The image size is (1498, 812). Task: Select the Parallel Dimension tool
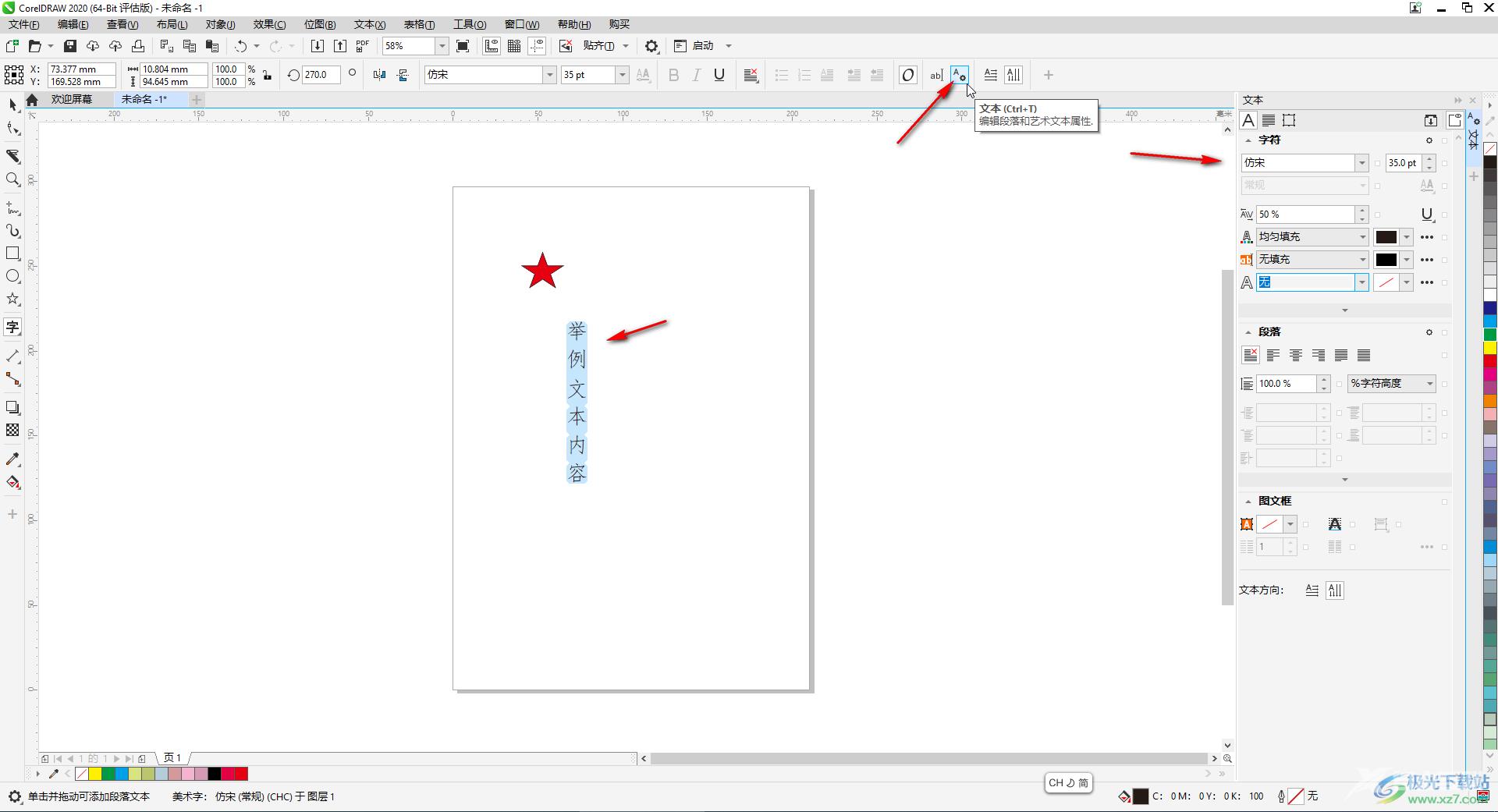tap(12, 356)
